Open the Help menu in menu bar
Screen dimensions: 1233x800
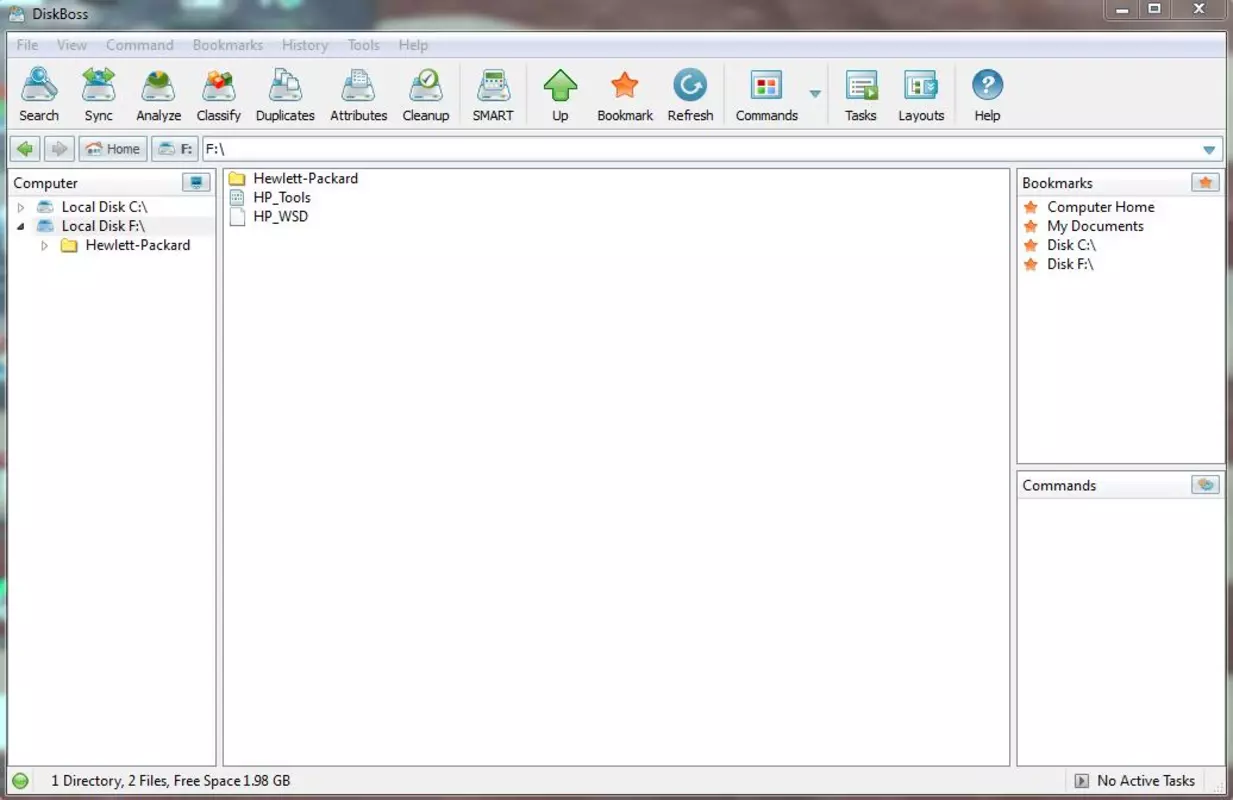click(413, 45)
